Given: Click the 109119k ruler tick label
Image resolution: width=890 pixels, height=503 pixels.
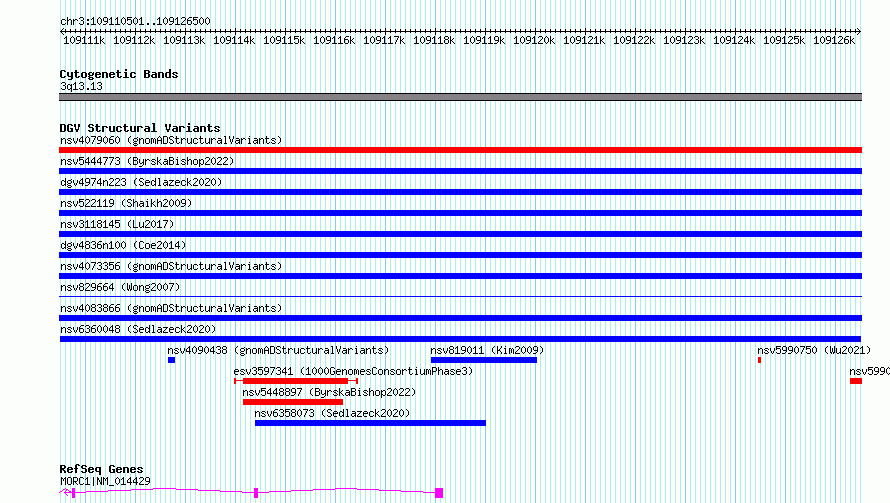Looking at the screenshot, I should (484, 40).
